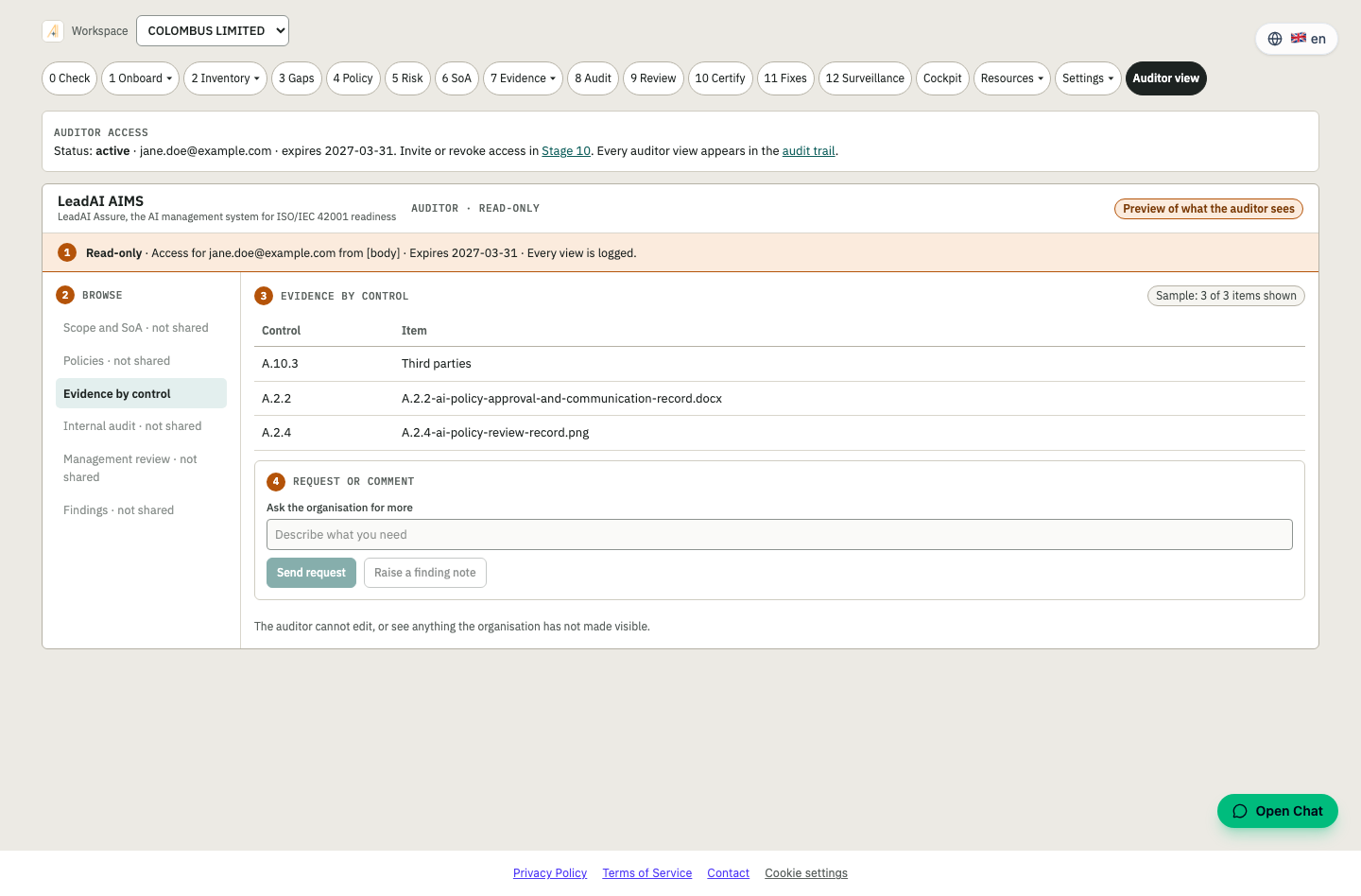Follow the Stage 10 link
The width and height of the screenshot is (1361, 896).
(x=566, y=151)
